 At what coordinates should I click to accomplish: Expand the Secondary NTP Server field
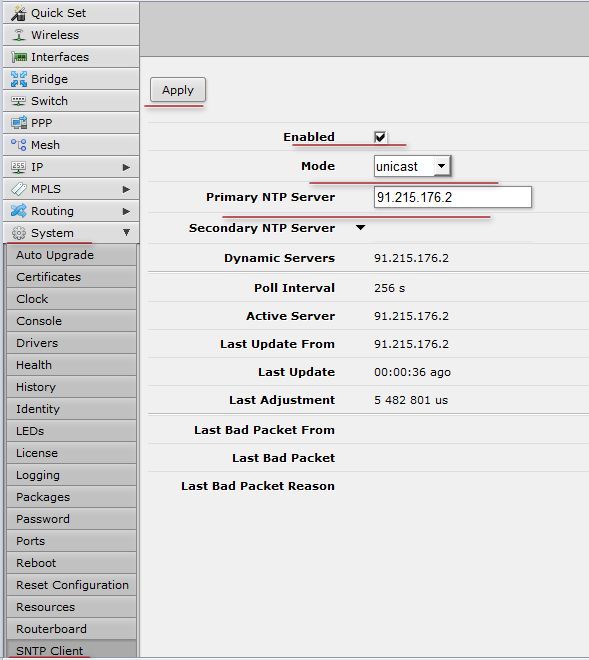[x=360, y=228]
